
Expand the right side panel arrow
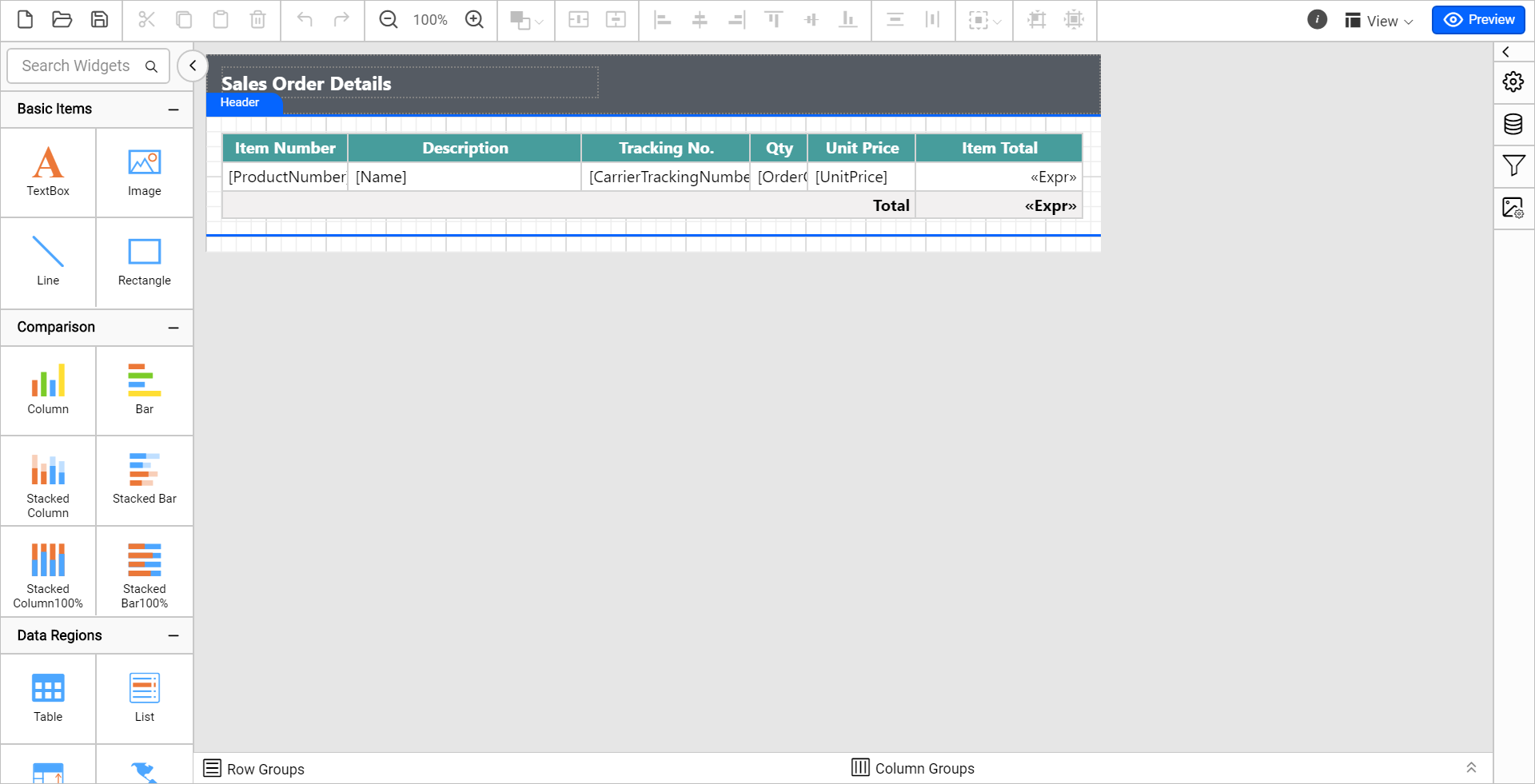coord(1506,52)
